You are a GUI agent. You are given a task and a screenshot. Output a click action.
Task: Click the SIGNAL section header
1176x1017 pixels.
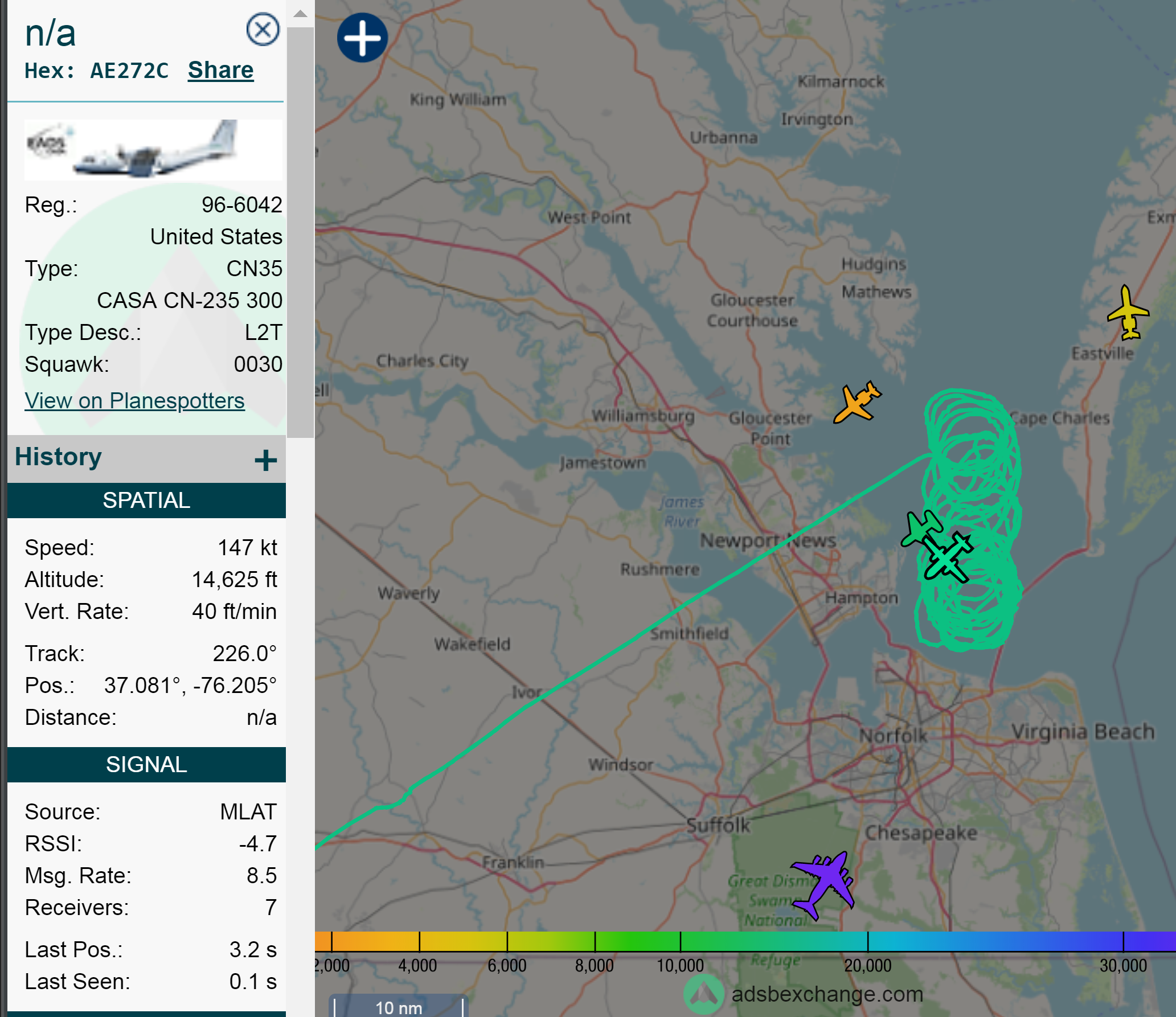tap(146, 764)
